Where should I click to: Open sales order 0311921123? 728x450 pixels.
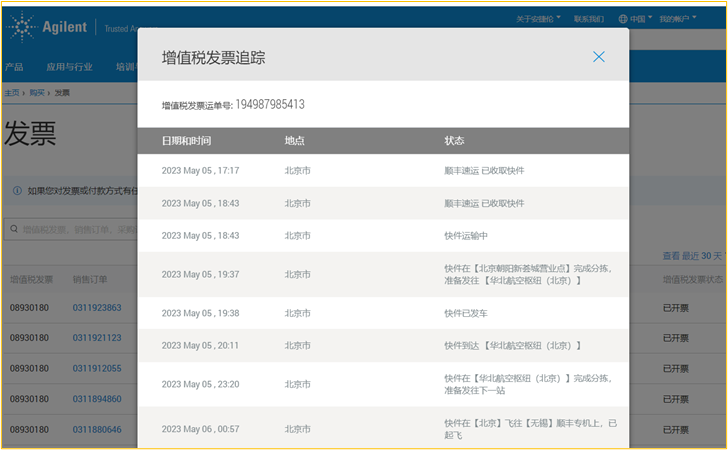click(97, 338)
